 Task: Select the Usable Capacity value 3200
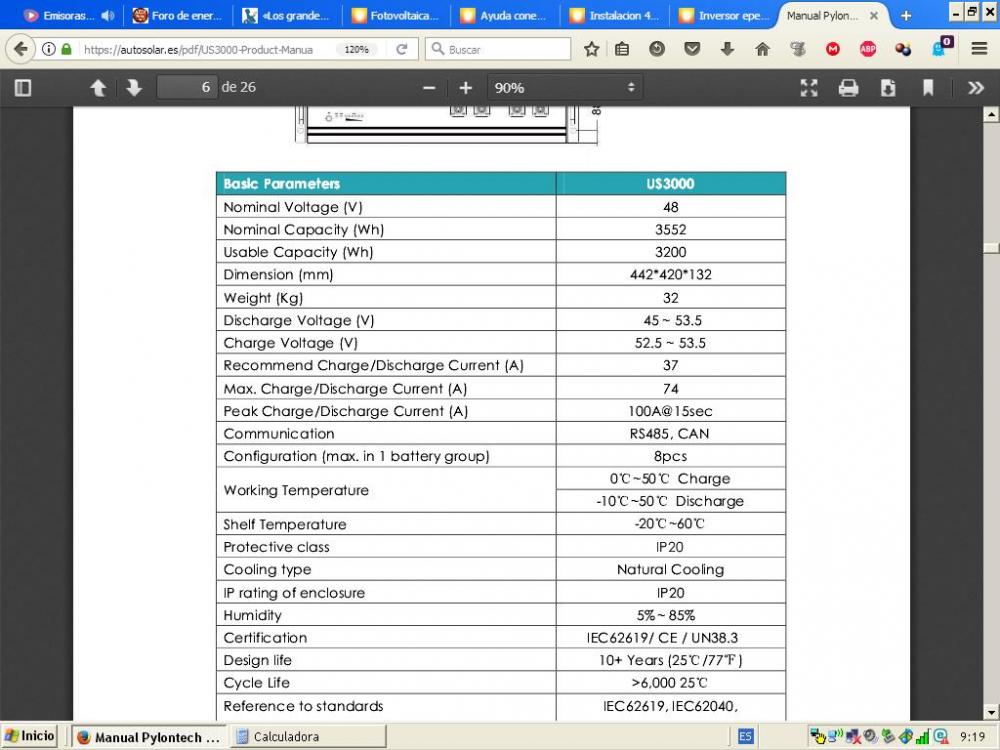pos(670,252)
